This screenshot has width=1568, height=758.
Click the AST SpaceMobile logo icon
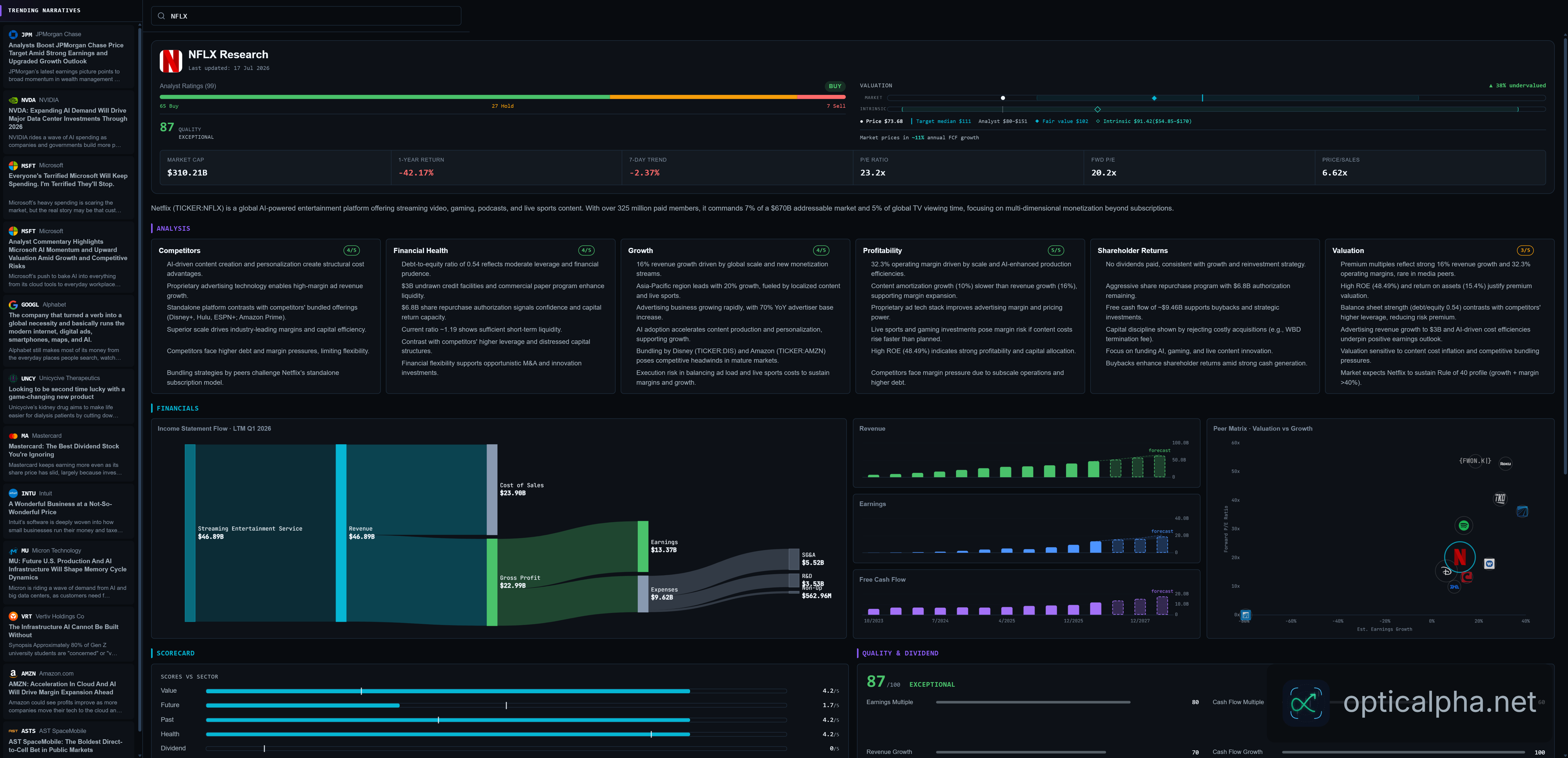pos(13,731)
